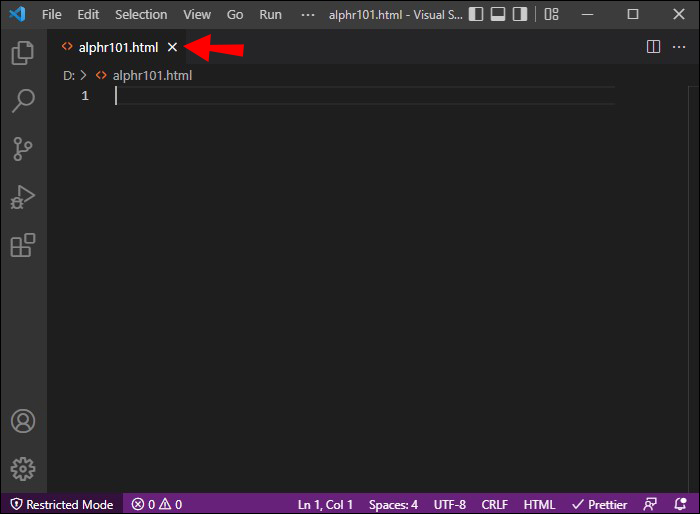700x514 pixels.
Task: Open the Search view icon
Action: pyautogui.click(x=22, y=101)
